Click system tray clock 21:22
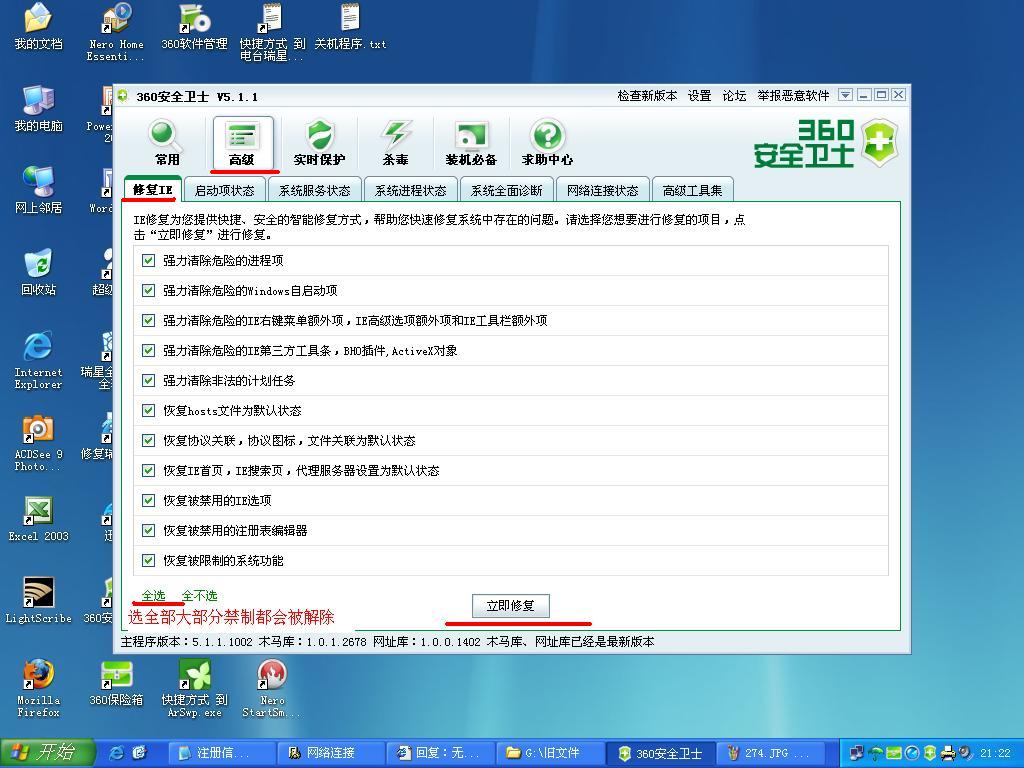1024x768 pixels. tap(995, 753)
